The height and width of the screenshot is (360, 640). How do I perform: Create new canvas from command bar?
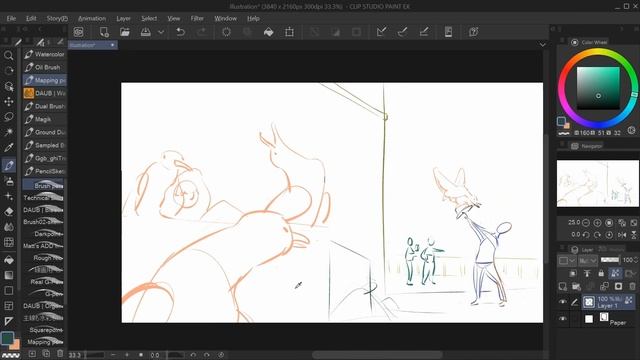(x=104, y=32)
